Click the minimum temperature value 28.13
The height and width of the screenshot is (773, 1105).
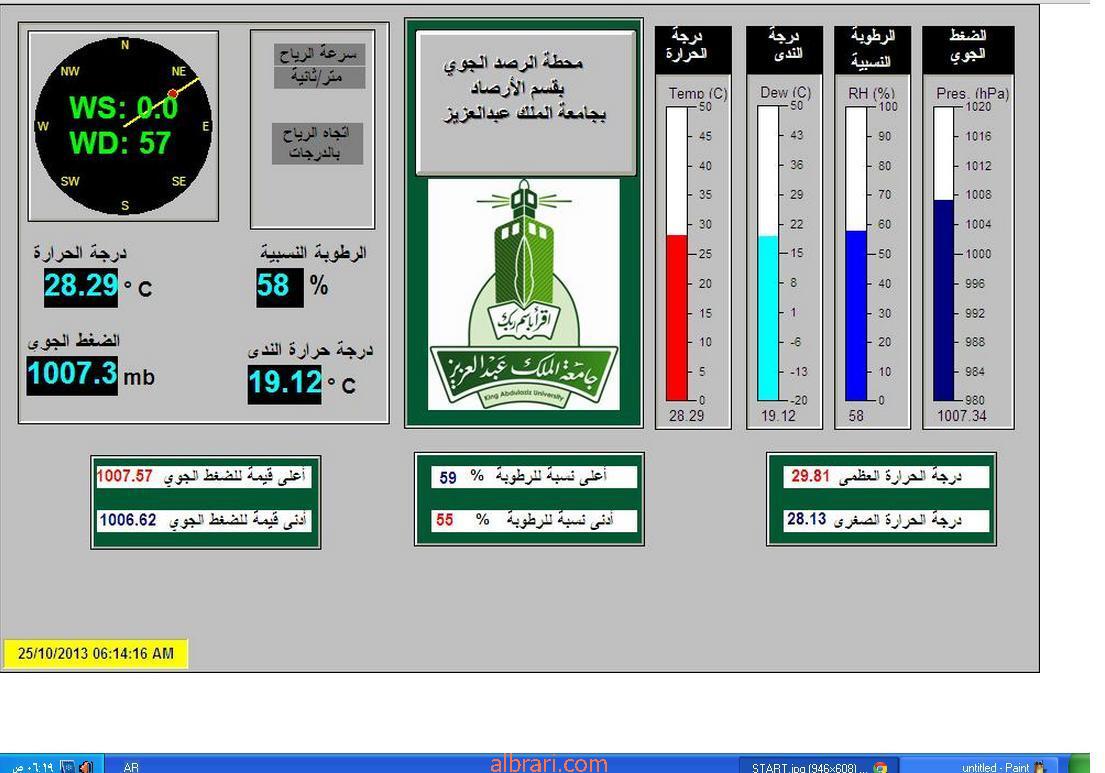806,519
